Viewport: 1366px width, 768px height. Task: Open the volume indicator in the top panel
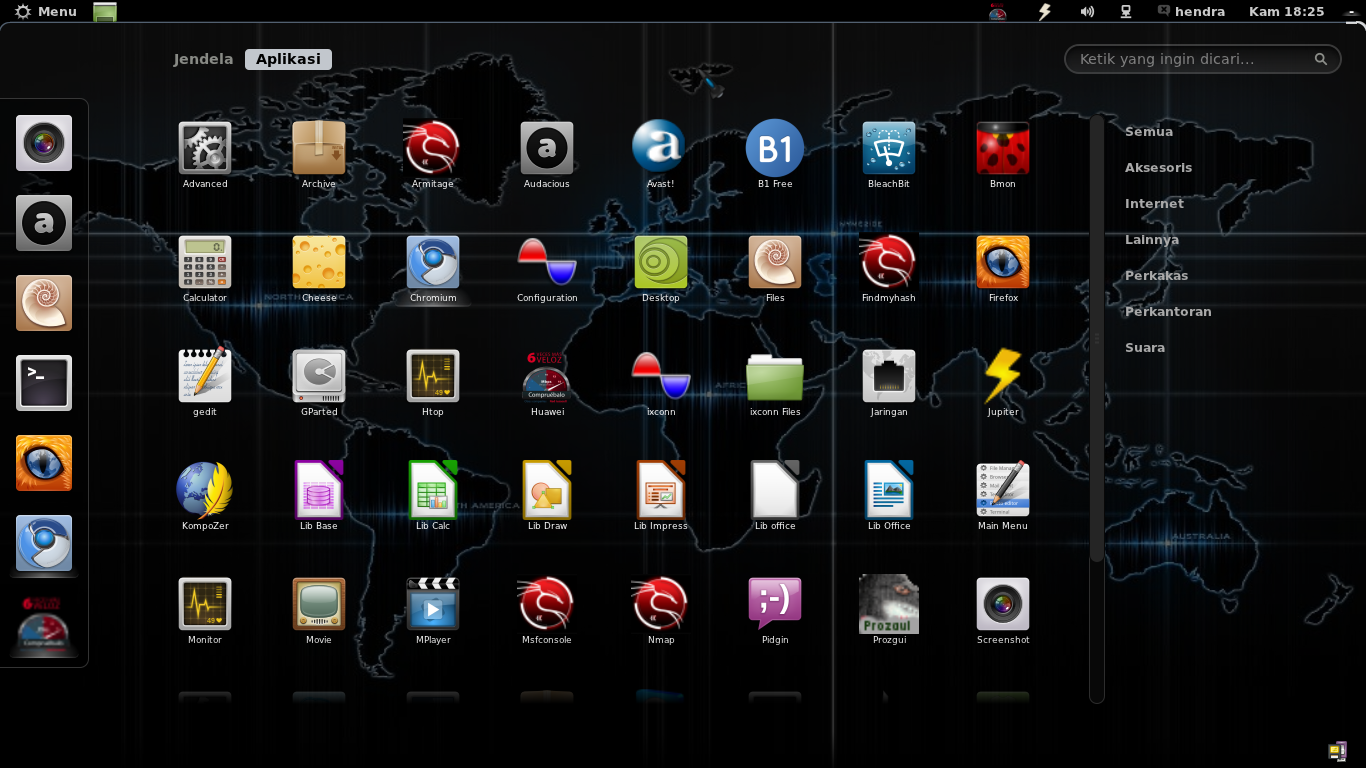pyautogui.click(x=1087, y=11)
